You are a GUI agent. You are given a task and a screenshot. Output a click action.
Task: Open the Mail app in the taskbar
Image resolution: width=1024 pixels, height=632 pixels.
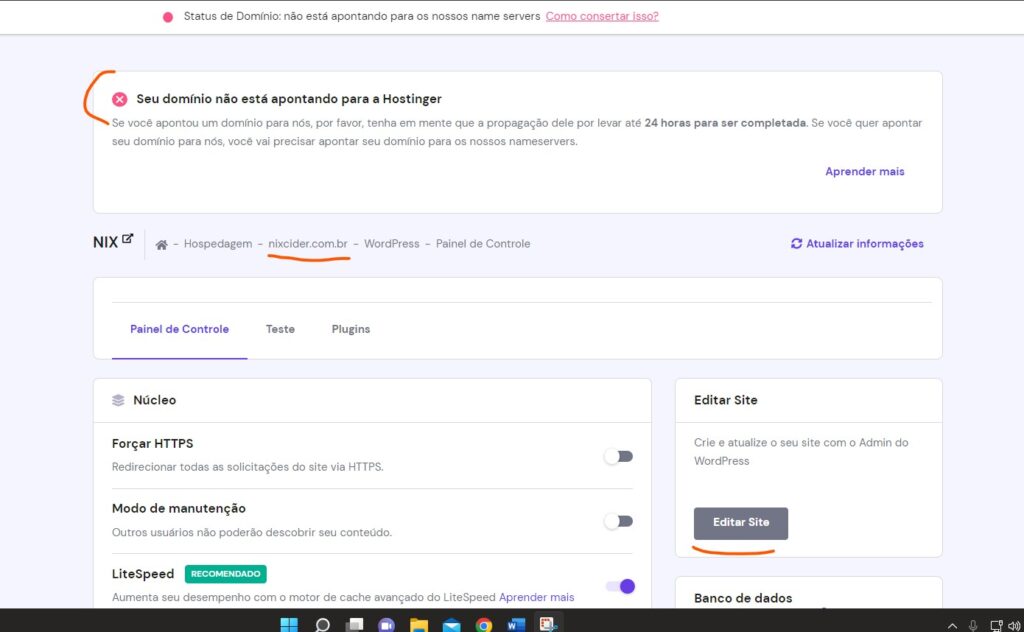[451, 625]
